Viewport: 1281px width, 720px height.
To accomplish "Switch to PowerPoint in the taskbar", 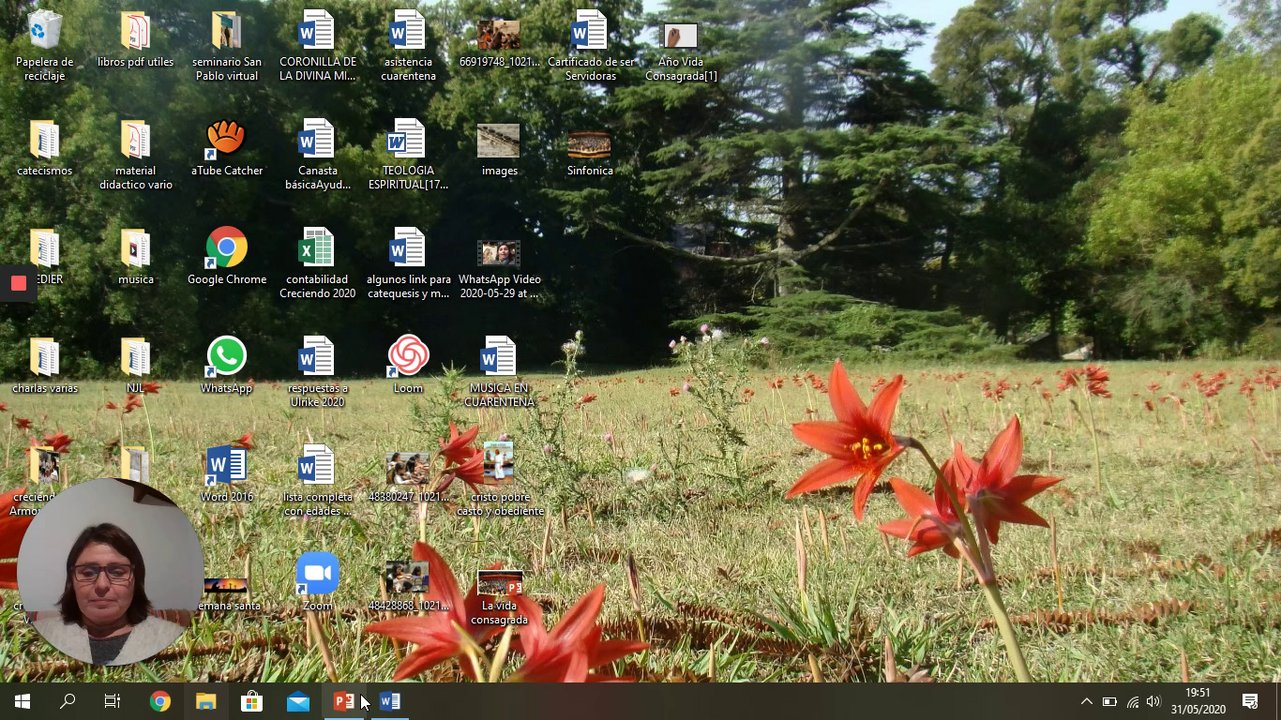I will tap(344, 702).
